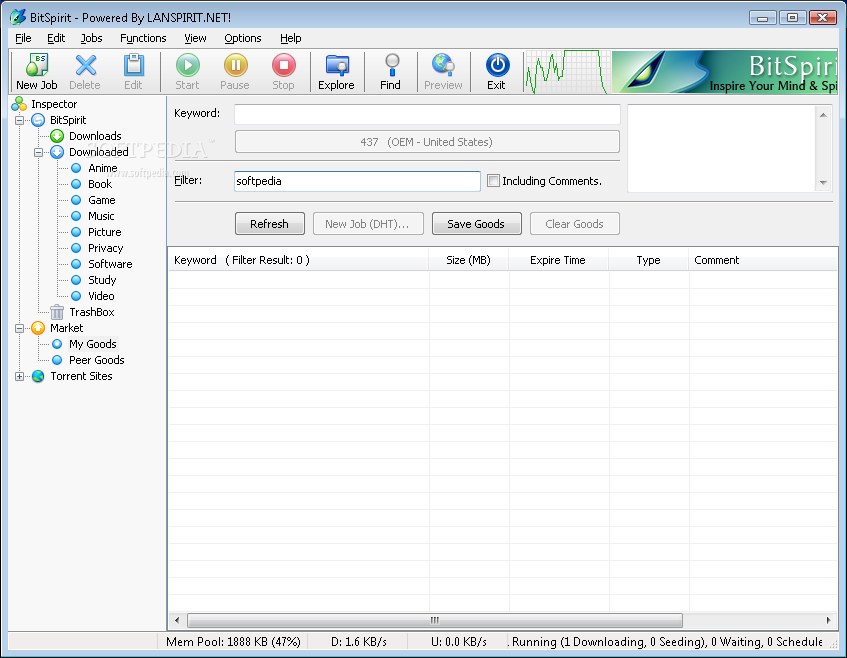Click the Delete toolbar icon
Screen dimensions: 847x658
(x=85, y=65)
